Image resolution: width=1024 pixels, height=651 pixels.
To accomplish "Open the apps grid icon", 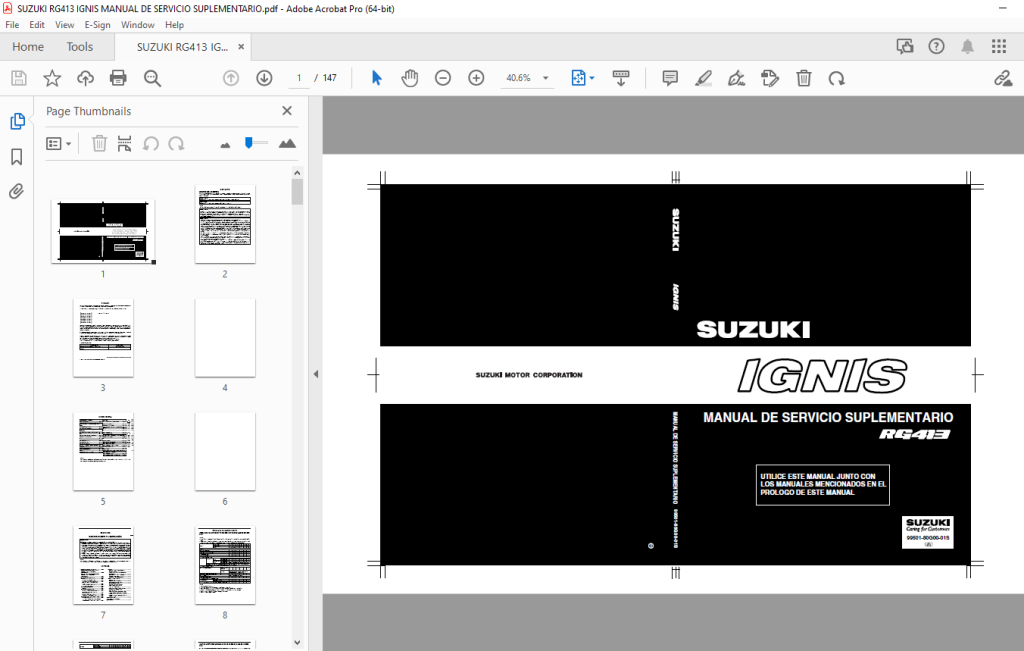I will click(999, 46).
